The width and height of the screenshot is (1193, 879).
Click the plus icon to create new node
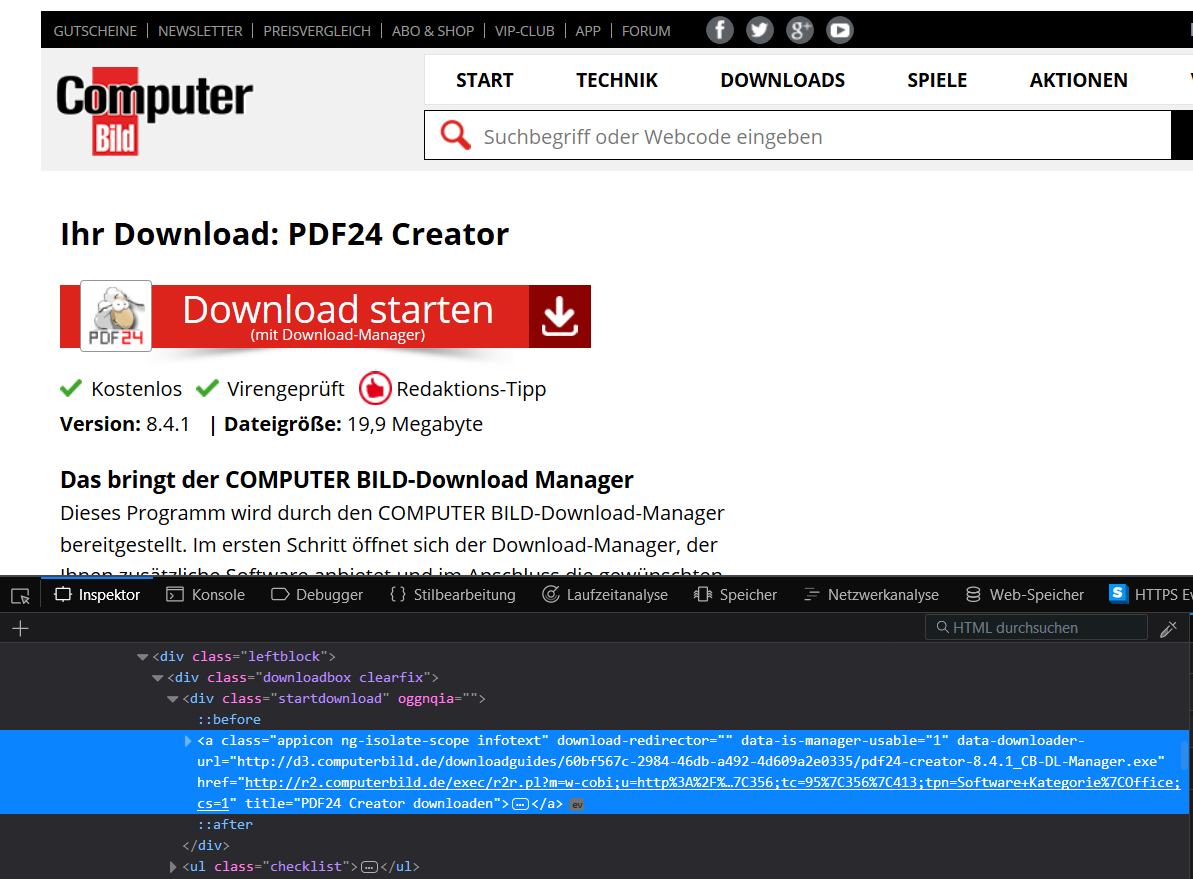(19, 628)
